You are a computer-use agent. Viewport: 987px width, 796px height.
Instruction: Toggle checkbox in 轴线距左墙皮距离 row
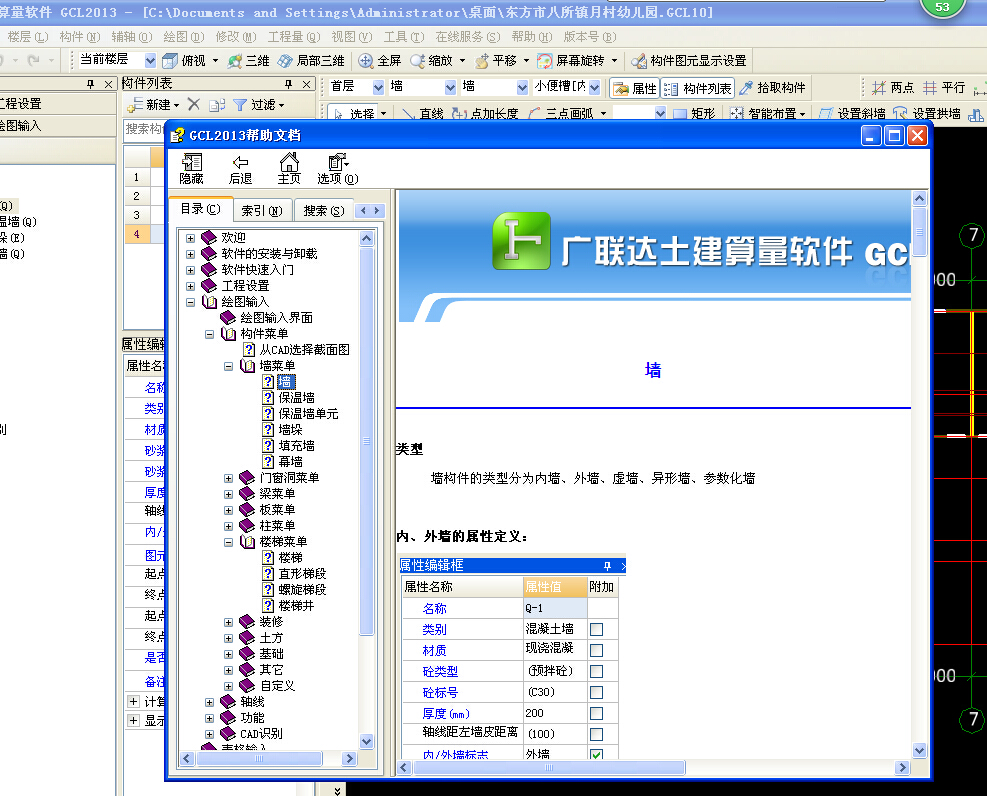(596, 734)
